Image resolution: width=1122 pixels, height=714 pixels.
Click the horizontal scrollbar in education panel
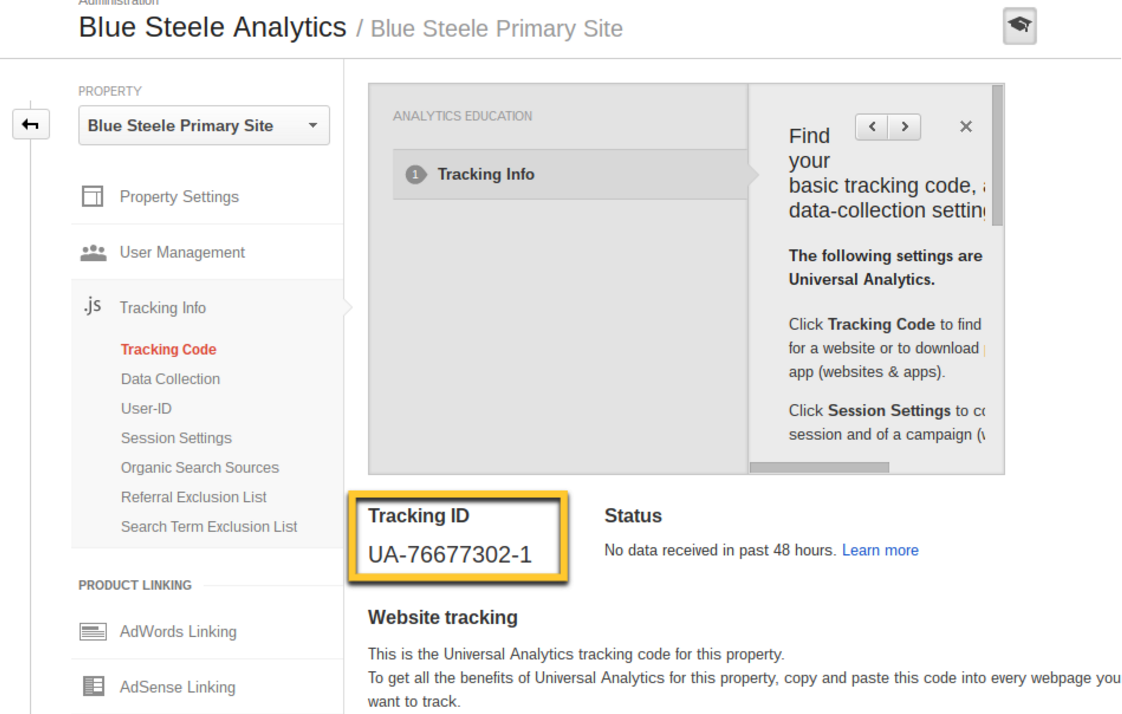click(x=819, y=467)
